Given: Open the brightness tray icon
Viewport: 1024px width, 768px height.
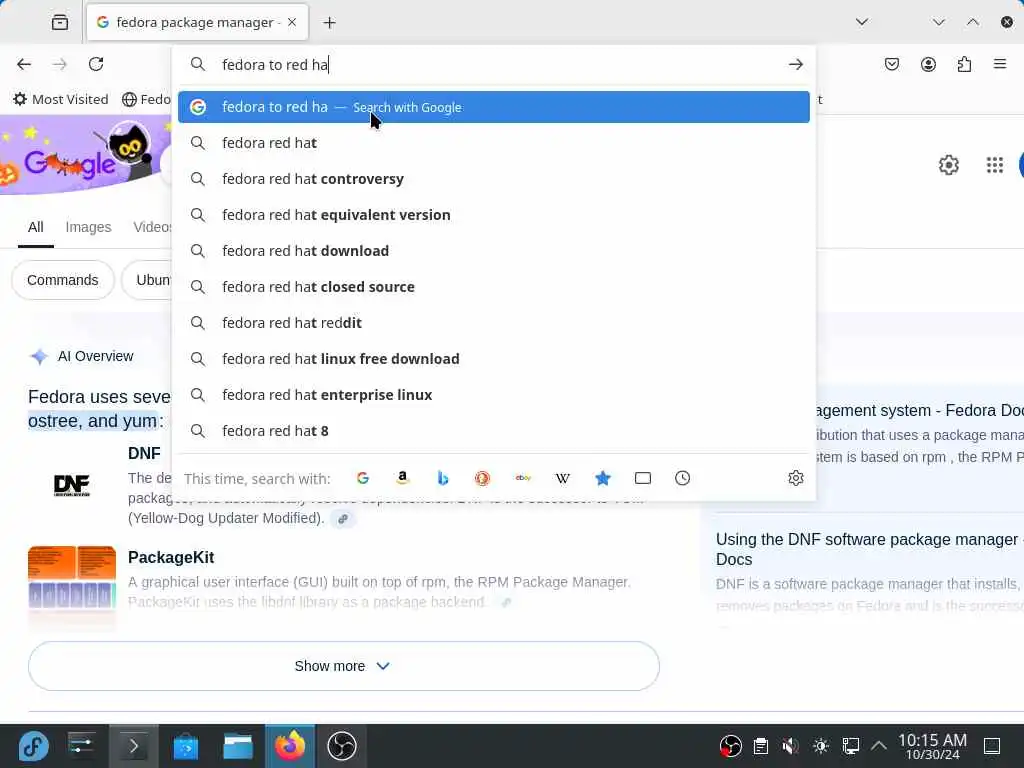Looking at the screenshot, I should click(x=820, y=746).
